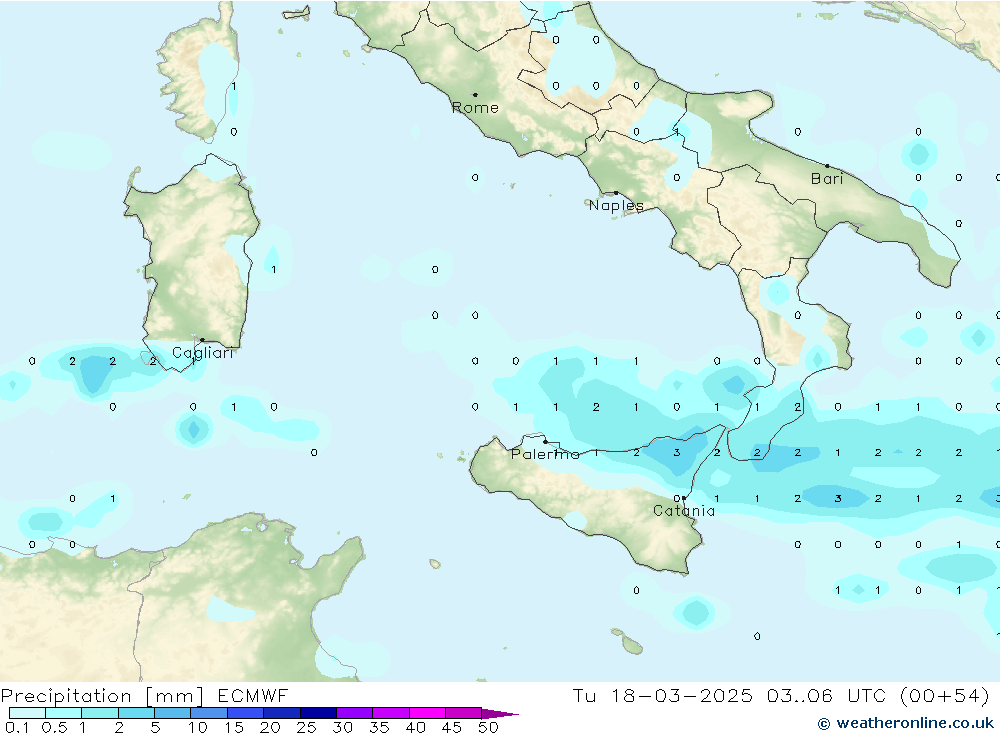Click the 10 legend scale value
The height and width of the screenshot is (733, 1000).
198,727
